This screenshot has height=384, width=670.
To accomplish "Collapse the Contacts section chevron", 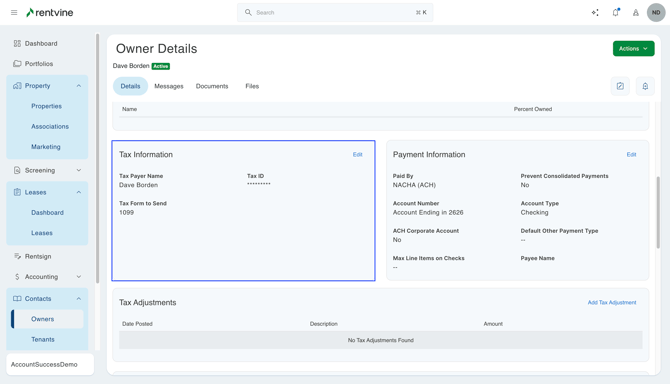I will [x=79, y=299].
